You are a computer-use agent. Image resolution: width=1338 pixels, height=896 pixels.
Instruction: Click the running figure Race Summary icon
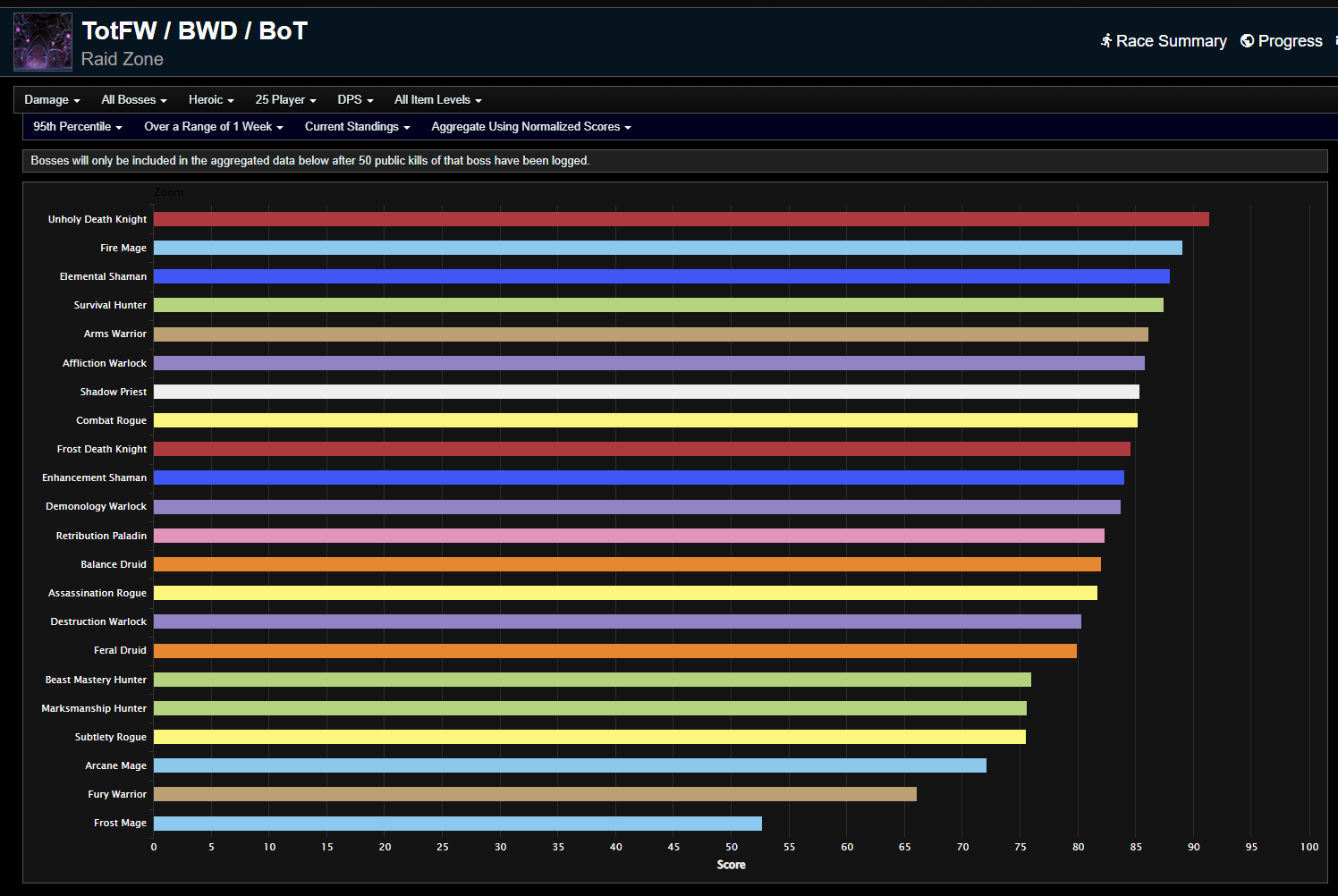(1106, 41)
